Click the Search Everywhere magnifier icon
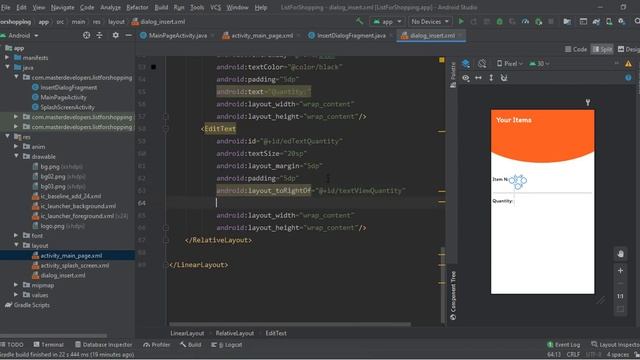Screen dimensions: 640x360 [x=637, y=21]
